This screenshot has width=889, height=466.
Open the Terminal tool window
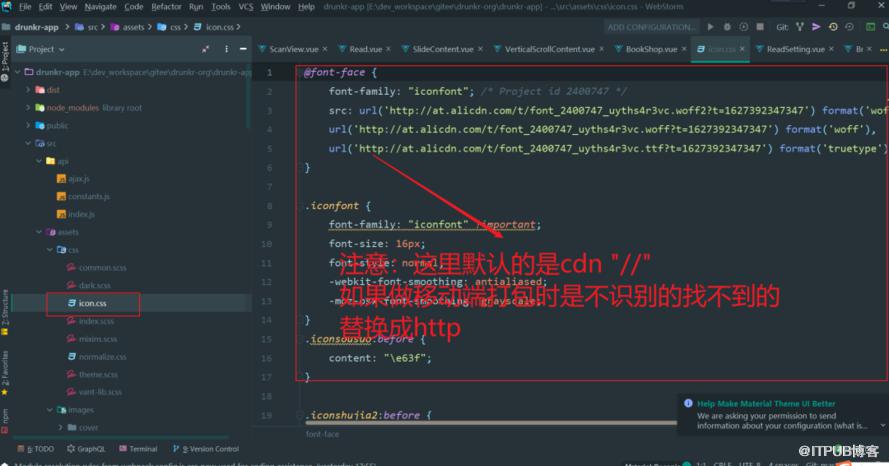(x=138, y=449)
